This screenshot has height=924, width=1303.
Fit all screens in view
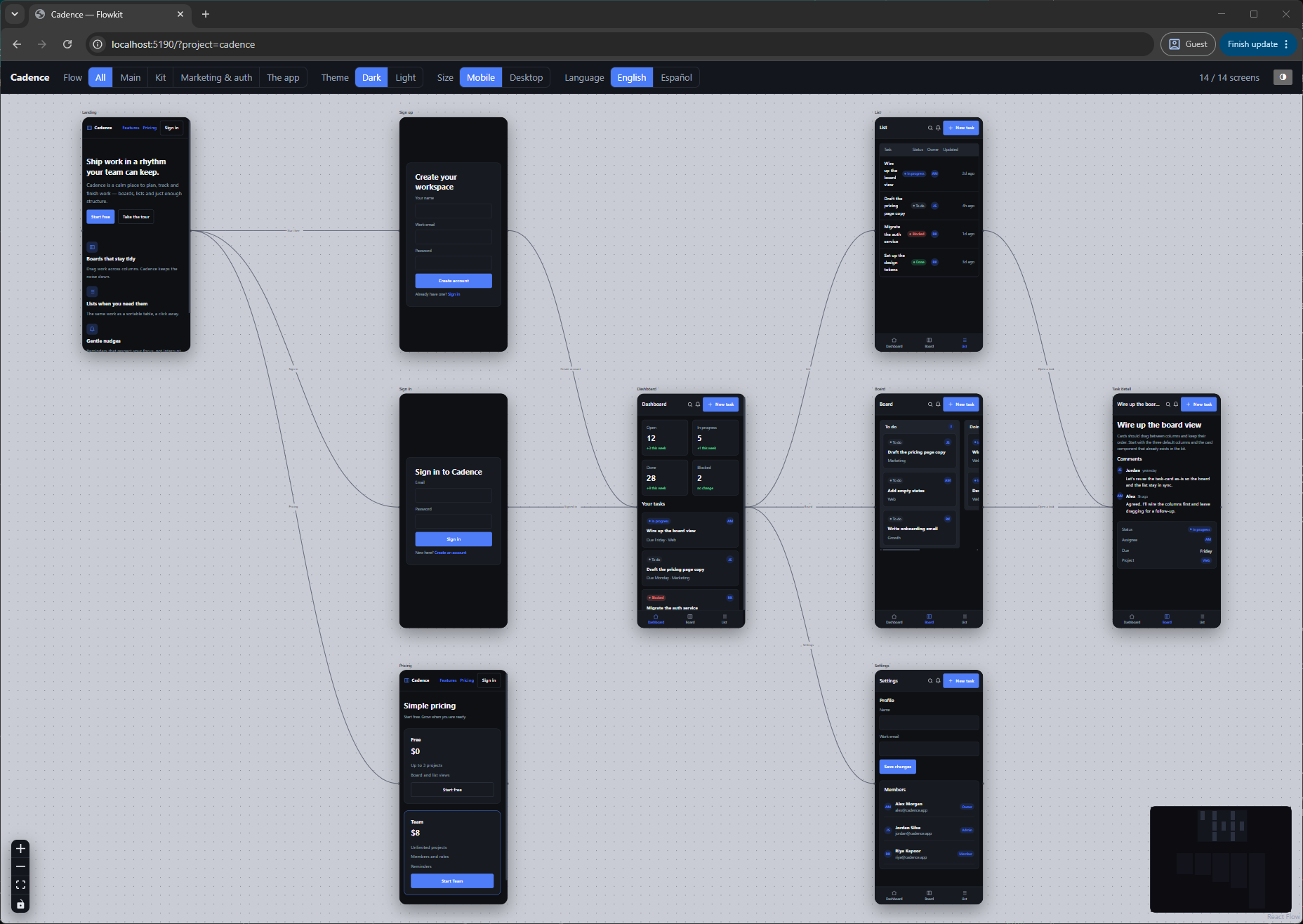pyautogui.click(x=20, y=885)
